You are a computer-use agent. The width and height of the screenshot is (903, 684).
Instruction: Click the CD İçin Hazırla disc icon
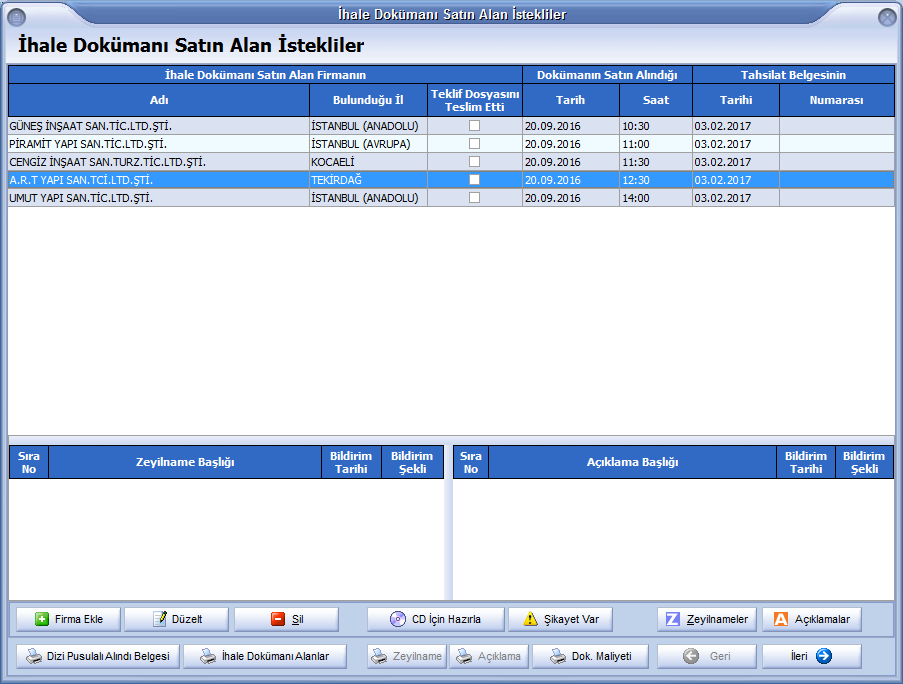coord(398,619)
